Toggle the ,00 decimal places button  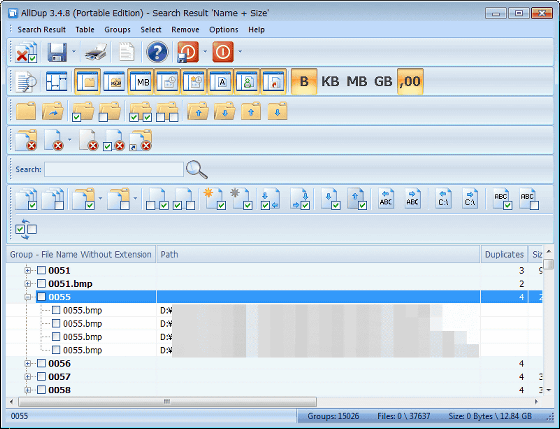[410, 82]
